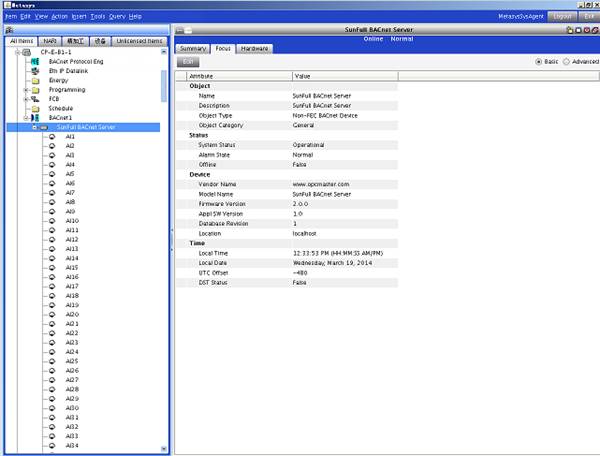The height and width of the screenshot is (456, 600).
Task: Click the Edit button in Focus panel
Action: click(189, 62)
